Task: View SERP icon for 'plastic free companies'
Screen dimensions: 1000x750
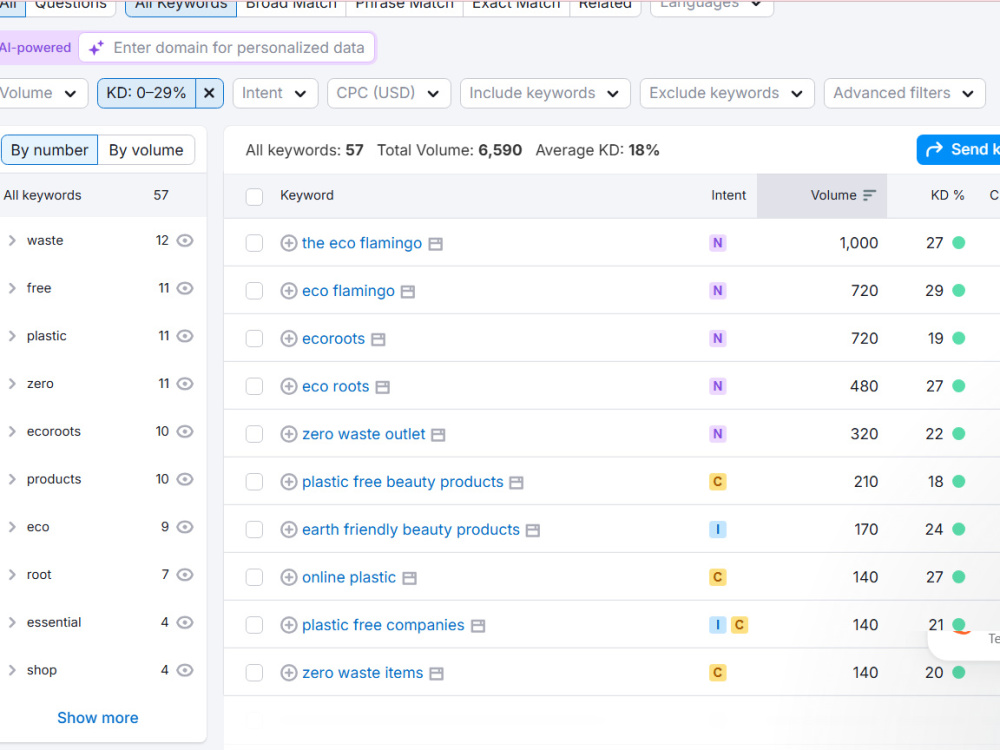Action: click(x=478, y=626)
